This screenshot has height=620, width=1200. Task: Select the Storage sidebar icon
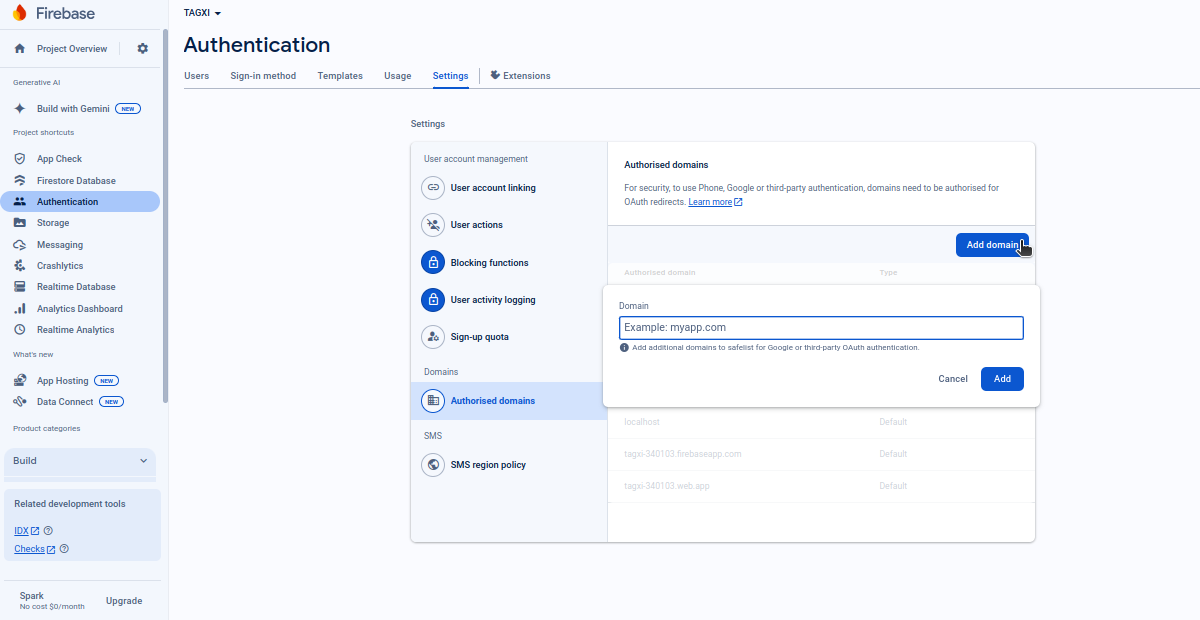tap(21, 222)
